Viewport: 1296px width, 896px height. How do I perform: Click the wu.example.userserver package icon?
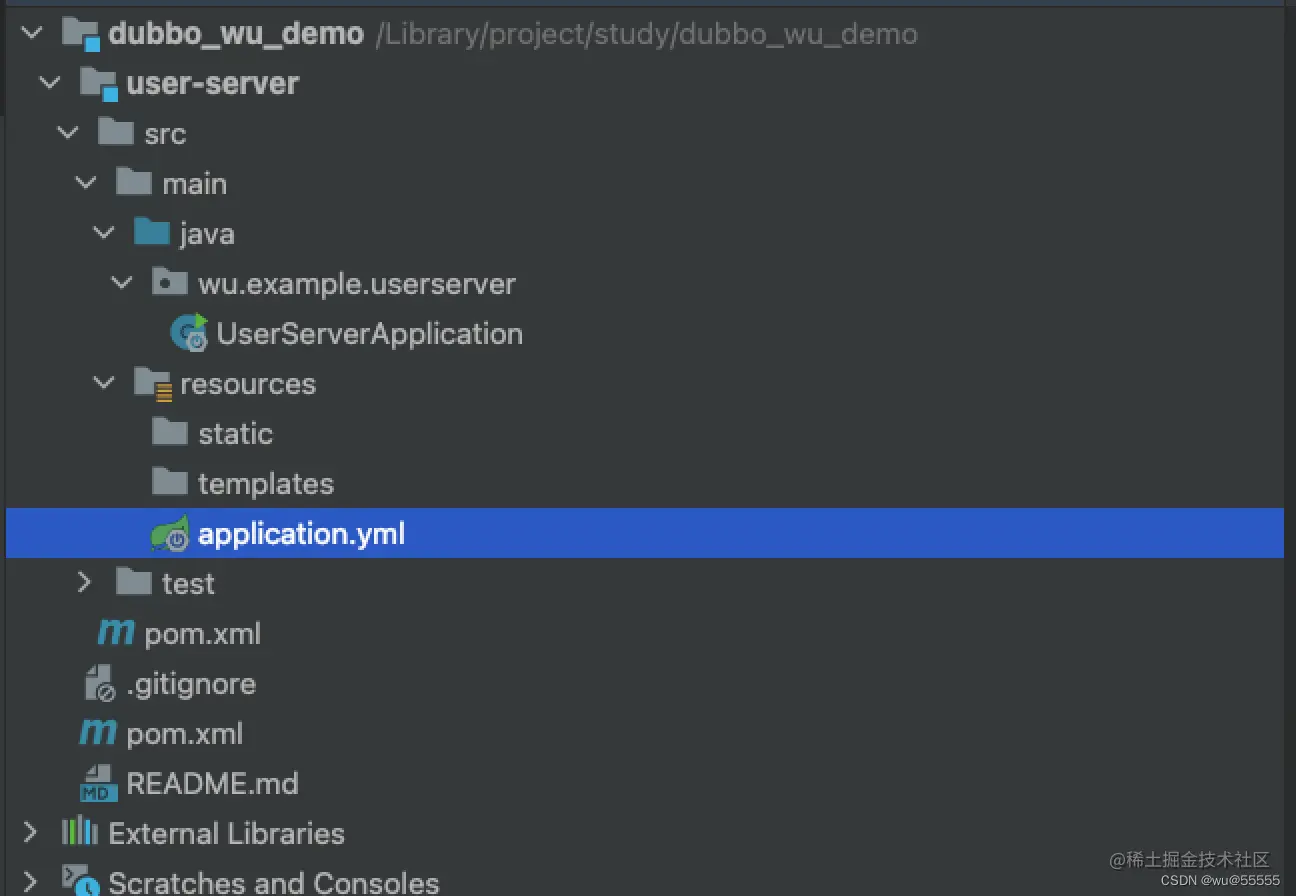click(170, 283)
